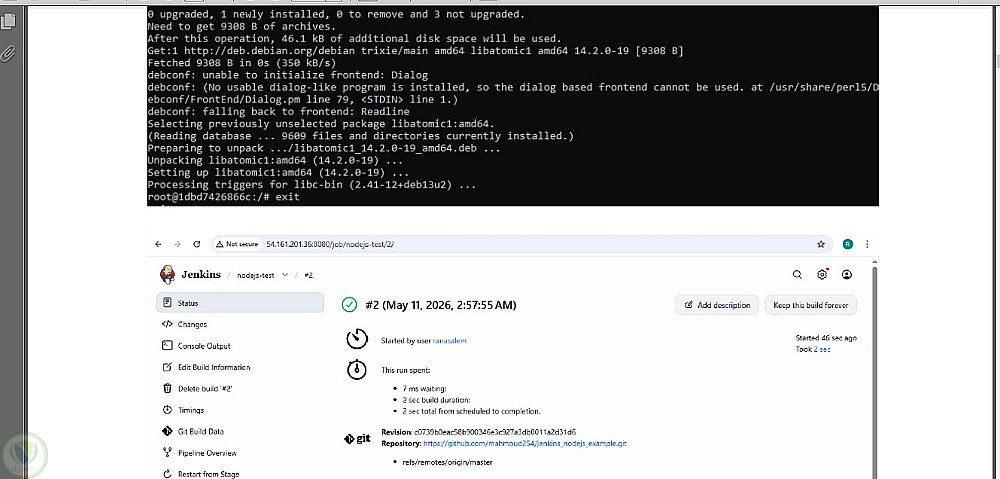Expand the nodejs-test breadcrumb dropdown chevron
1000x479 pixels.
[x=285, y=275]
